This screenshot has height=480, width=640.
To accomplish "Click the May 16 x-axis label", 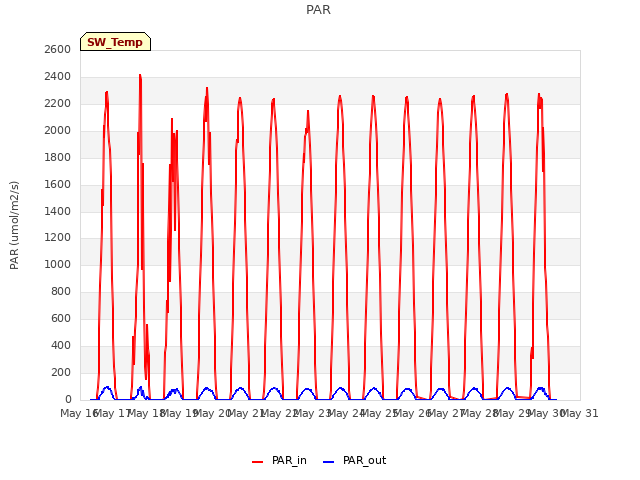I will point(78,413).
